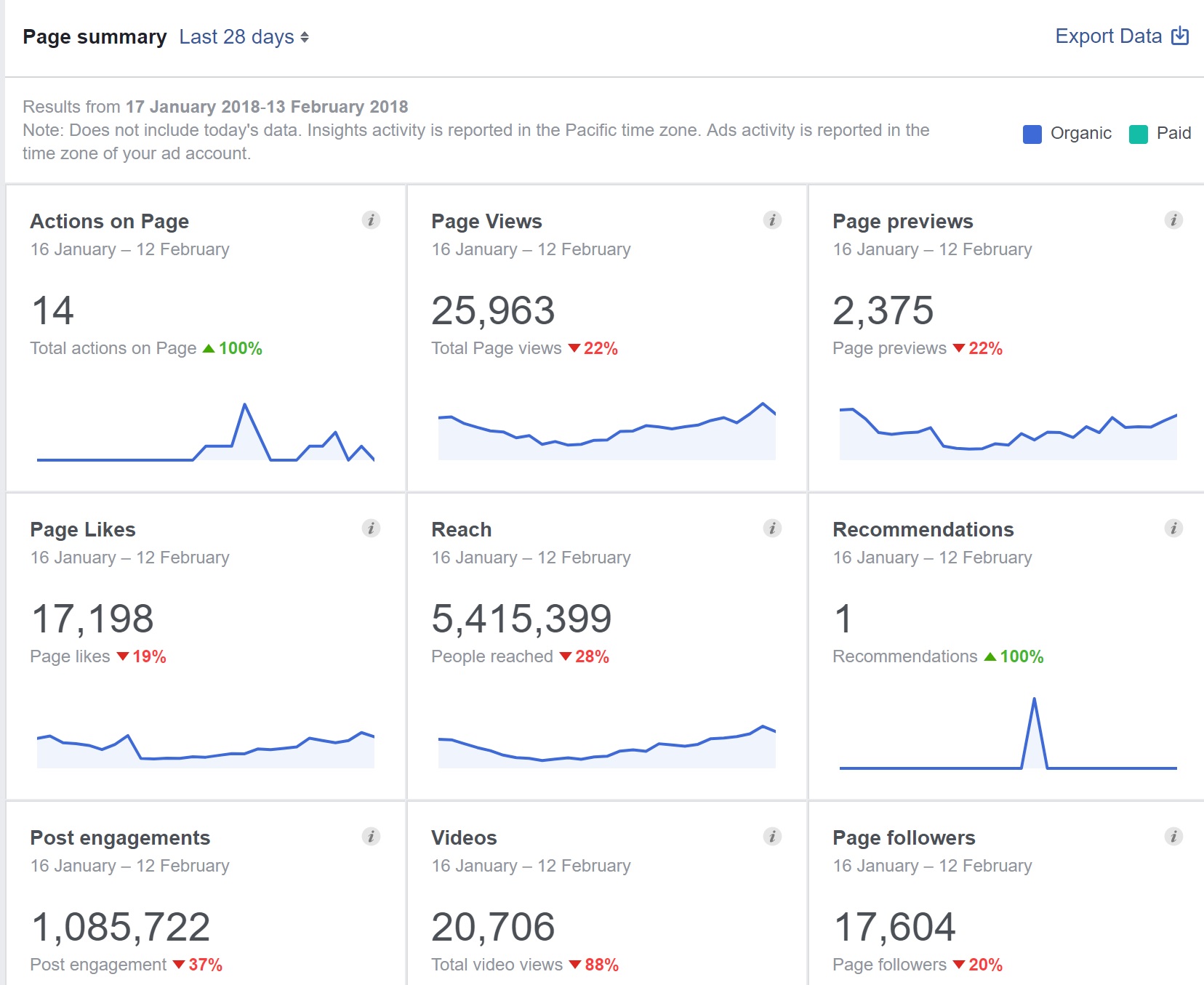Show info for Page Likes card
Screen dimensions: 1204x985
371,528
